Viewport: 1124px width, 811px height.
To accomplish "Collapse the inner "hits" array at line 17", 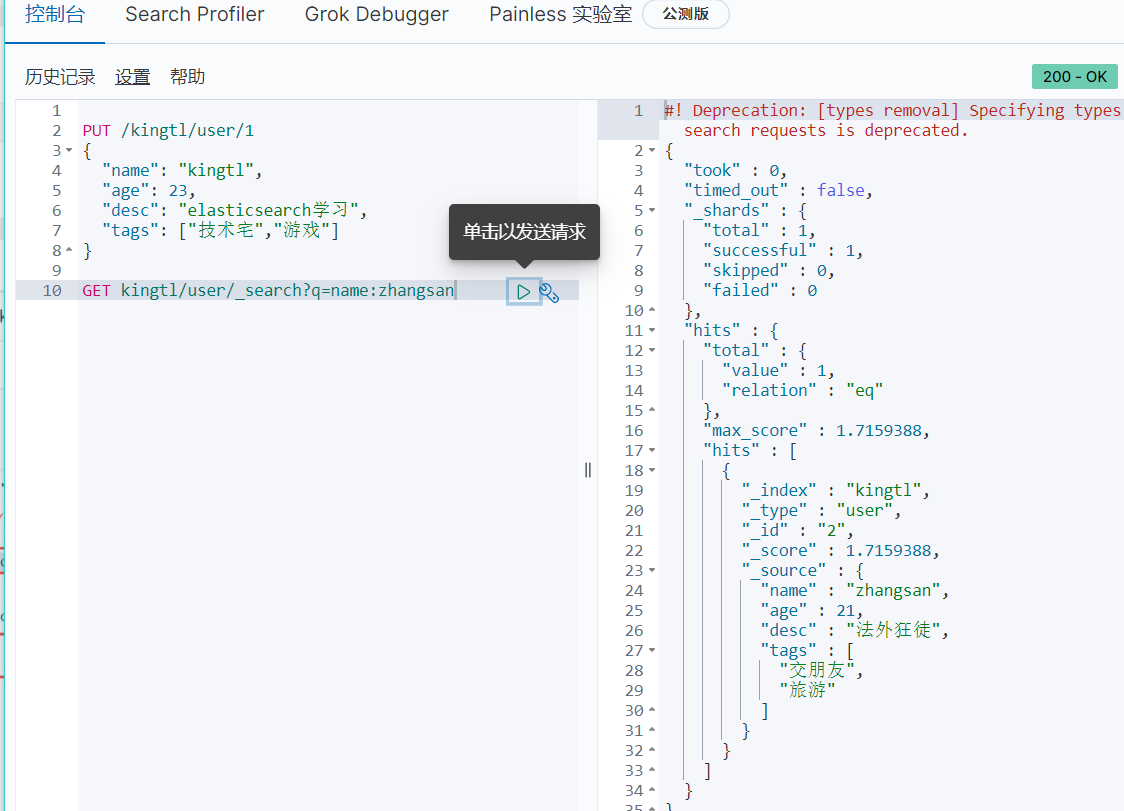I will (652, 451).
